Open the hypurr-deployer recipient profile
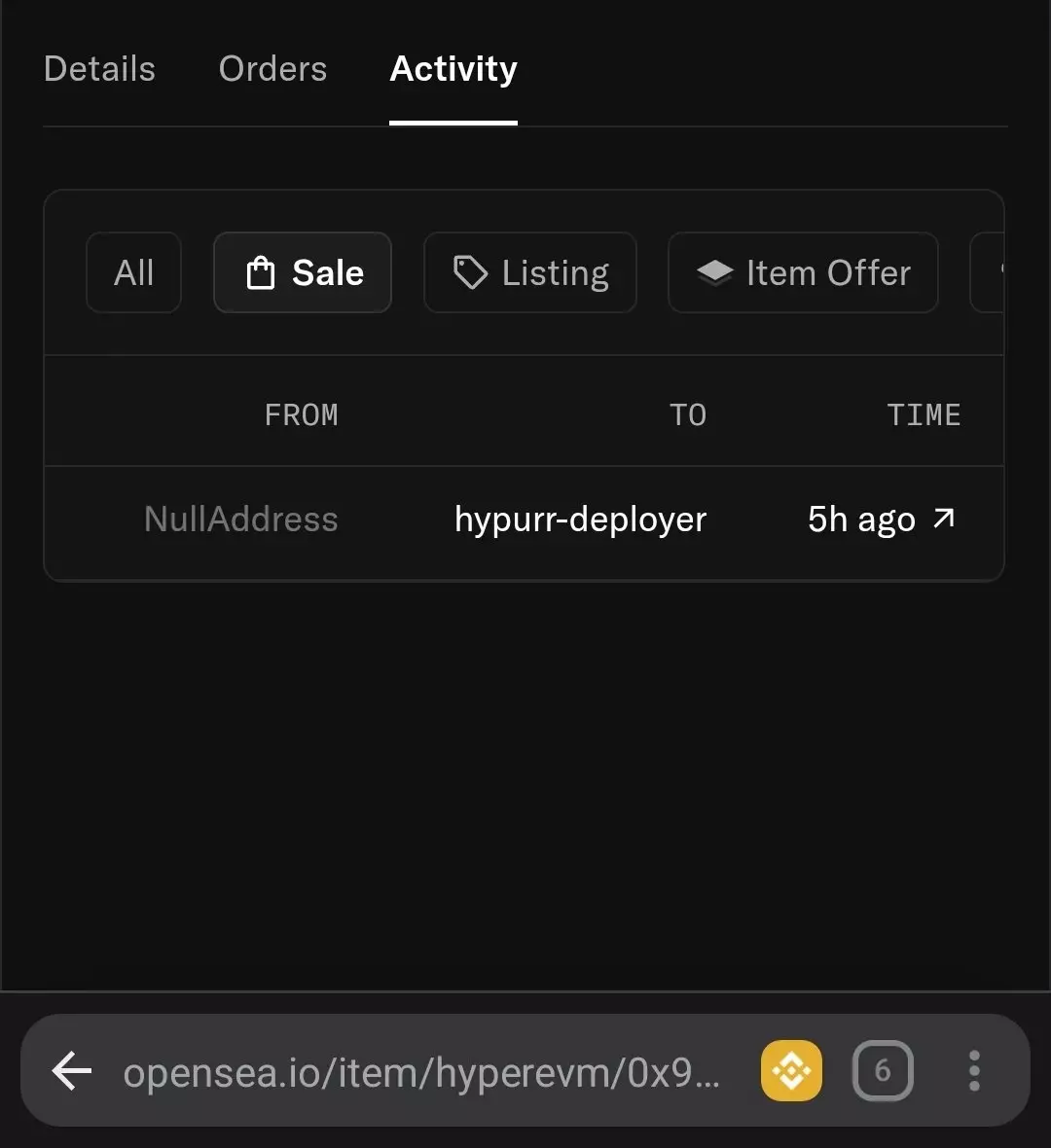Viewport: 1051px width, 1148px height. pos(580,520)
